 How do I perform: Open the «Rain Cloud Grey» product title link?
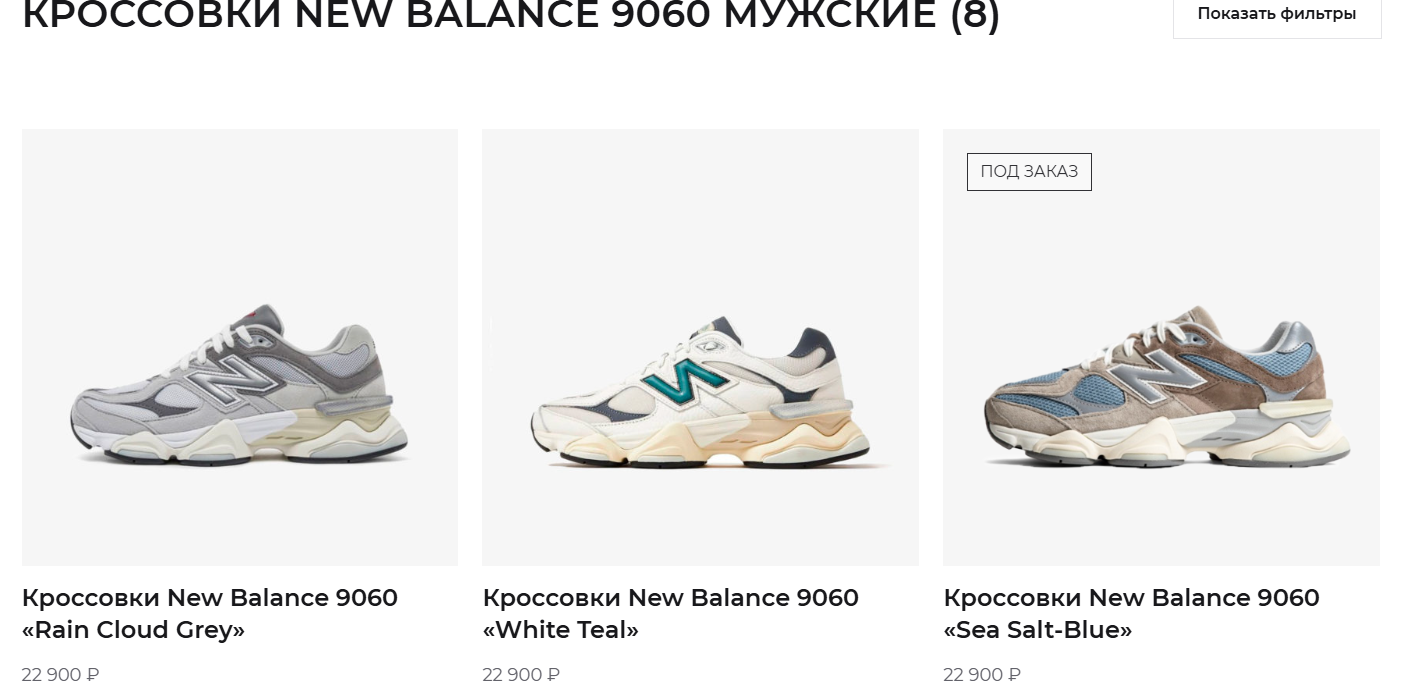[x=210, y=613]
